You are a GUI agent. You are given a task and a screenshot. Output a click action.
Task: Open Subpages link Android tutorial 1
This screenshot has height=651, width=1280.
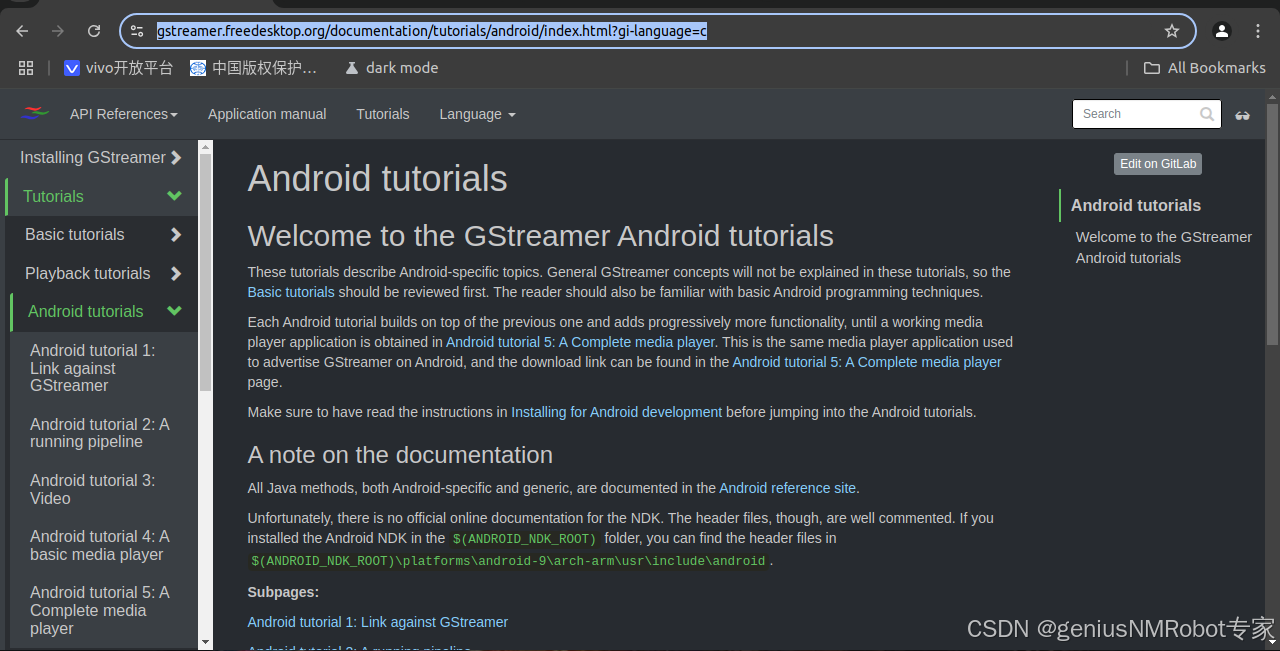378,622
